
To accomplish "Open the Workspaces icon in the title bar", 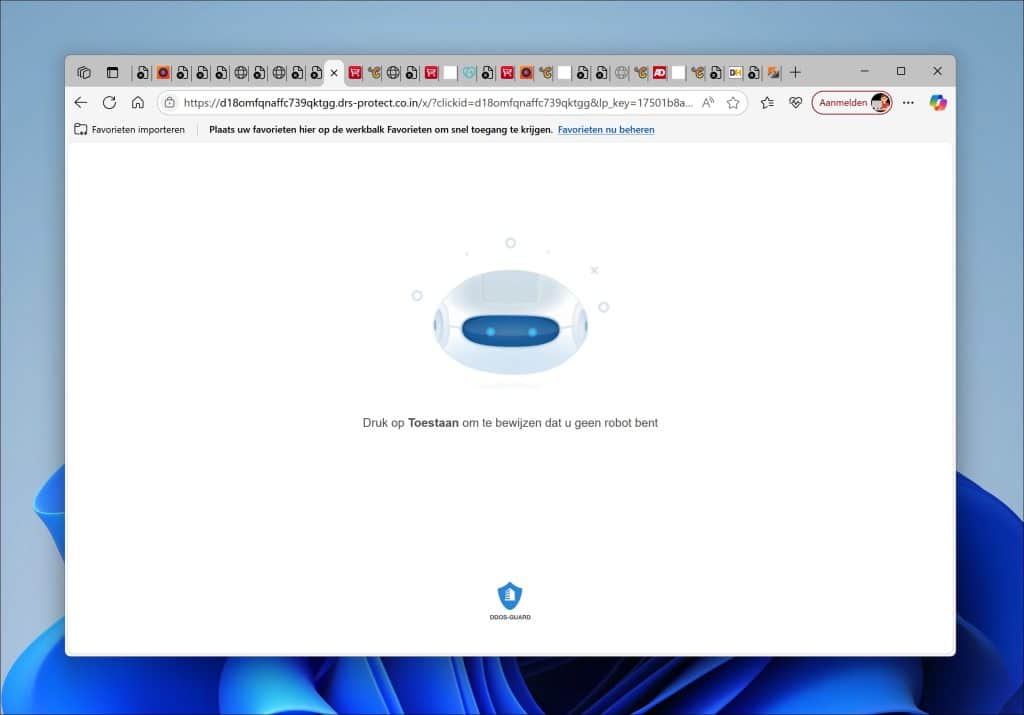I will click(x=84, y=72).
